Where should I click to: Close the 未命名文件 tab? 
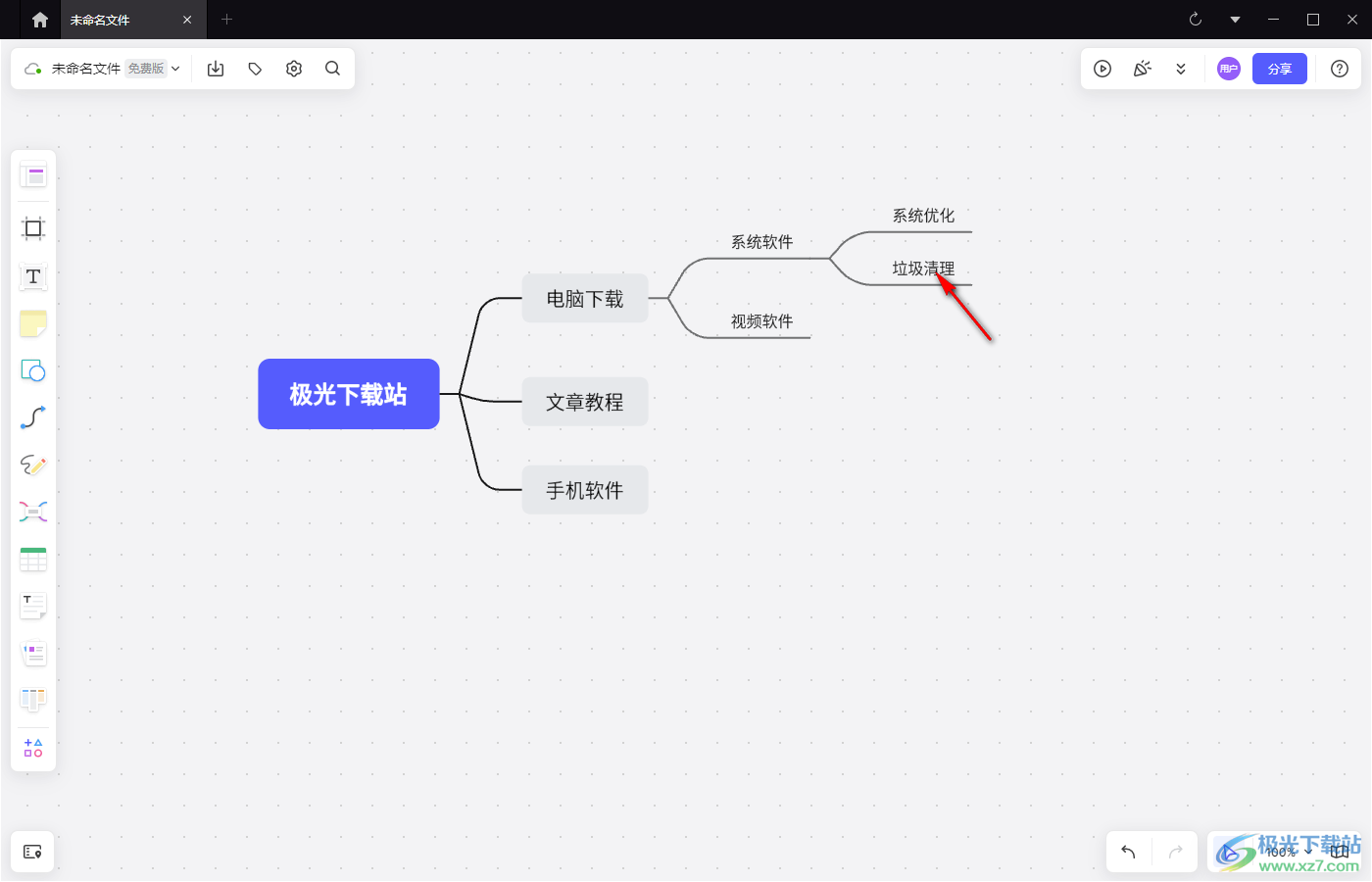click(x=187, y=20)
